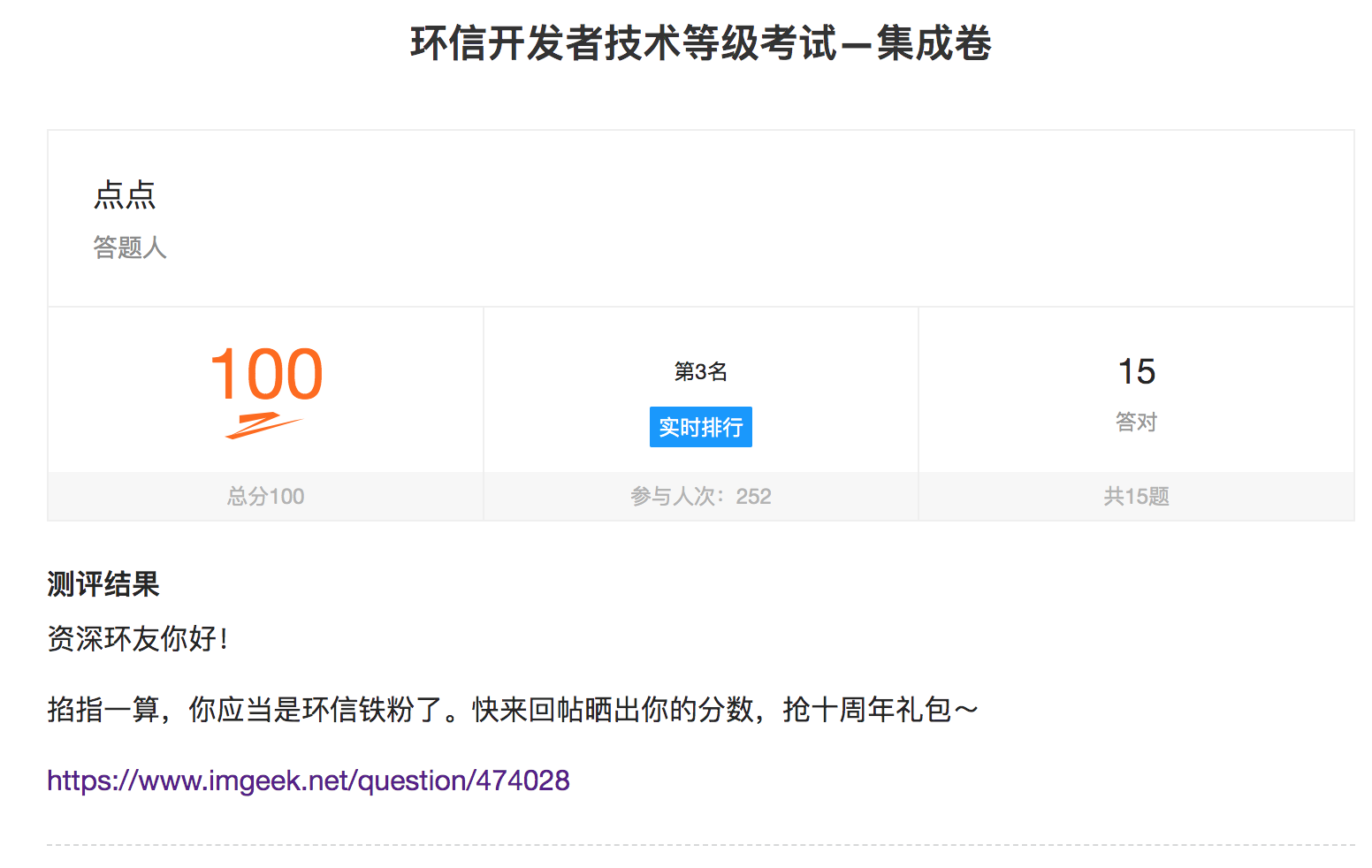Image resolution: width=1372 pixels, height=868 pixels.
Task: Click the 第3名 ranking text
Action: click(x=701, y=371)
